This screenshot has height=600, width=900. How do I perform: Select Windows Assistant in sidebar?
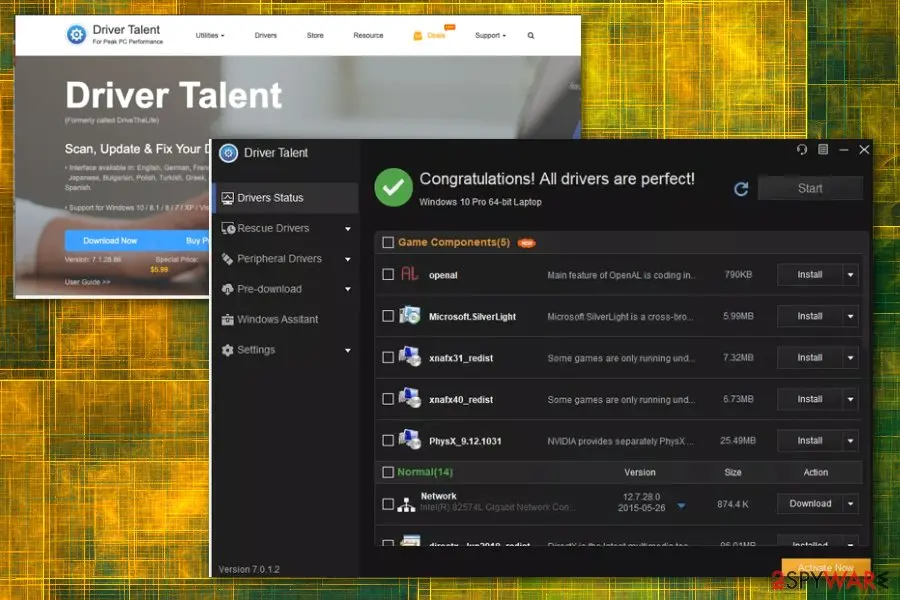pyautogui.click(x=286, y=320)
